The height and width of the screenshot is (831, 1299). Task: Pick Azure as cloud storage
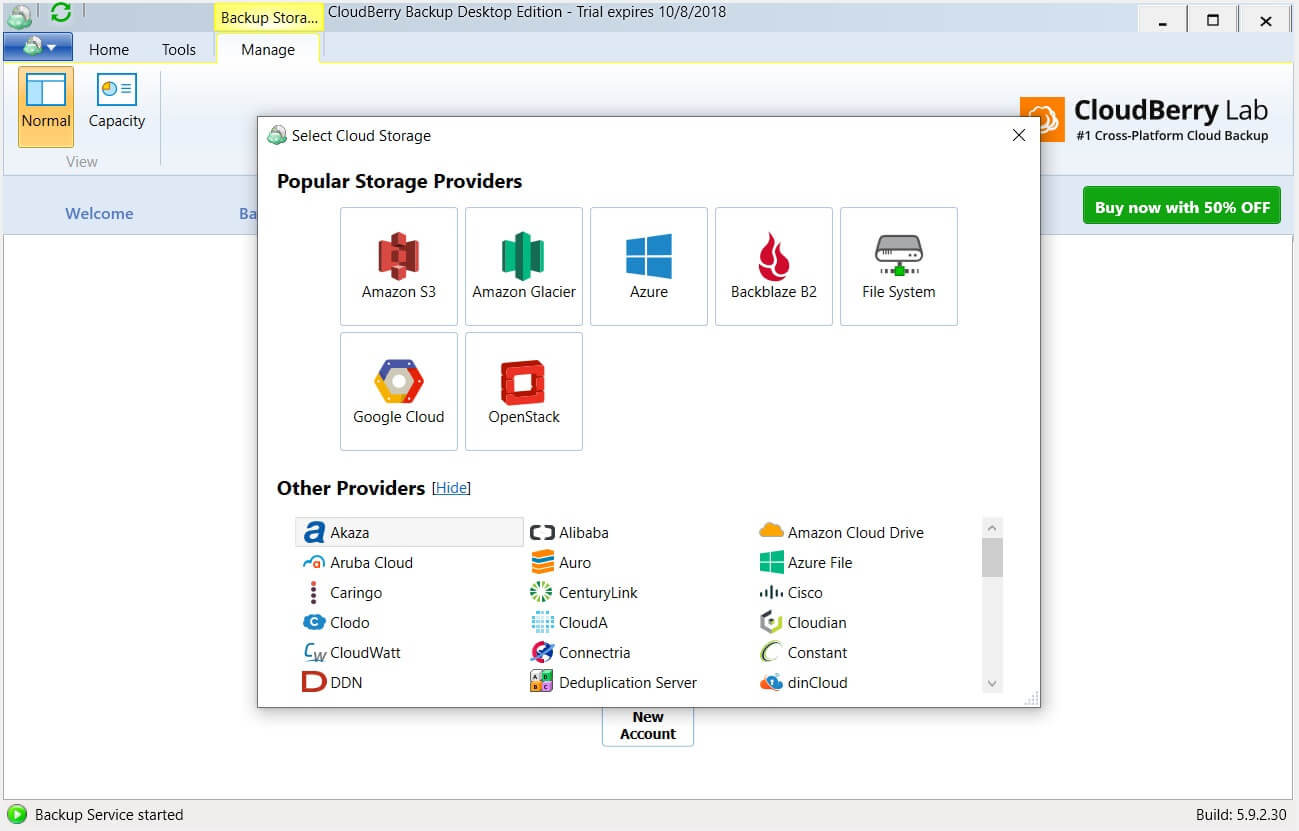649,266
